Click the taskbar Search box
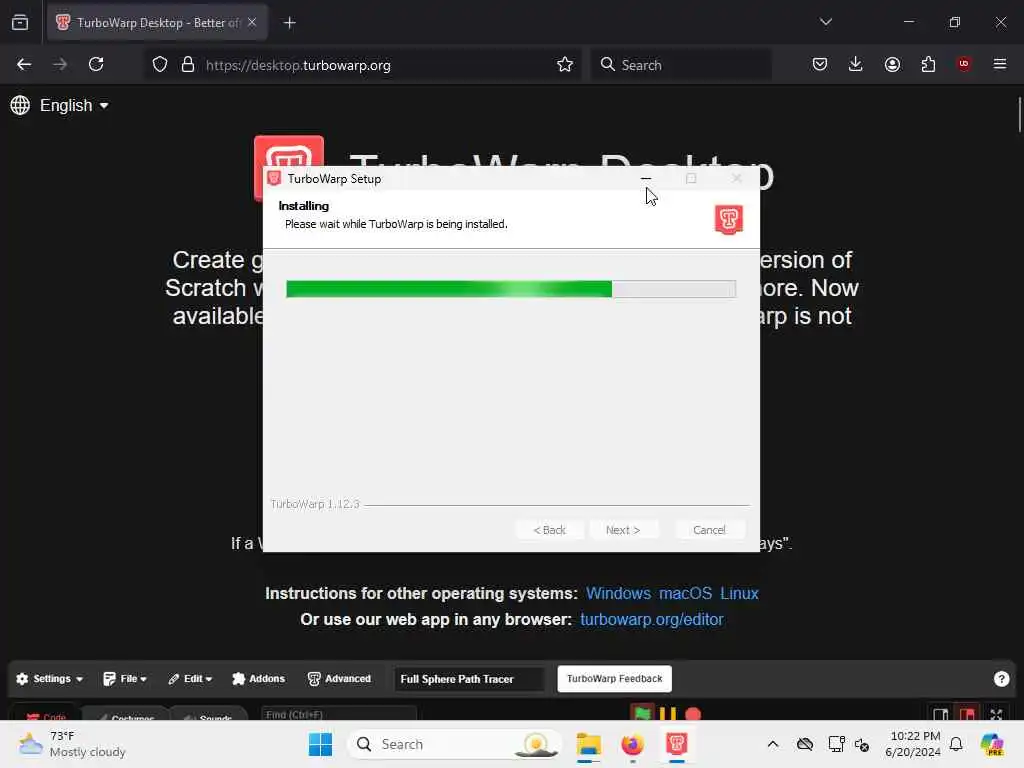The width and height of the screenshot is (1024, 768). click(455, 744)
